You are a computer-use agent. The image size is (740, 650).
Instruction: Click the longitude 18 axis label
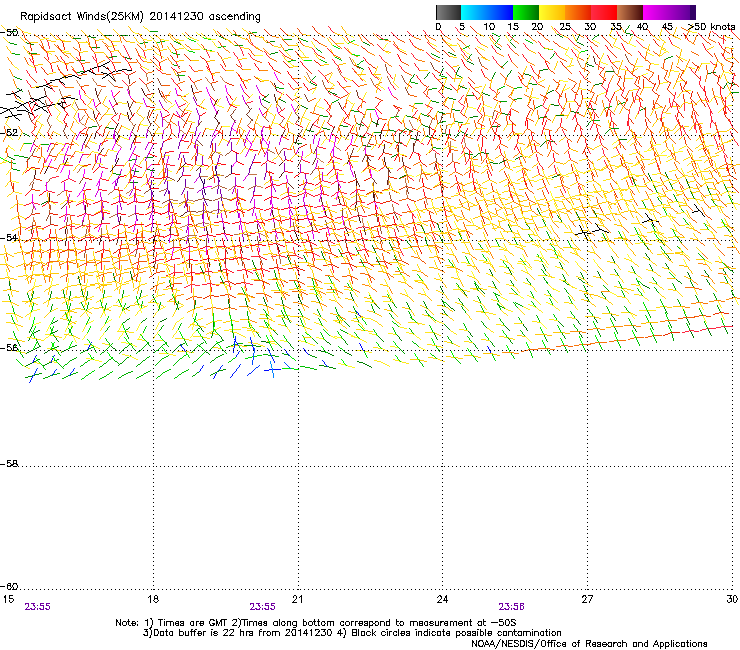(x=153, y=599)
